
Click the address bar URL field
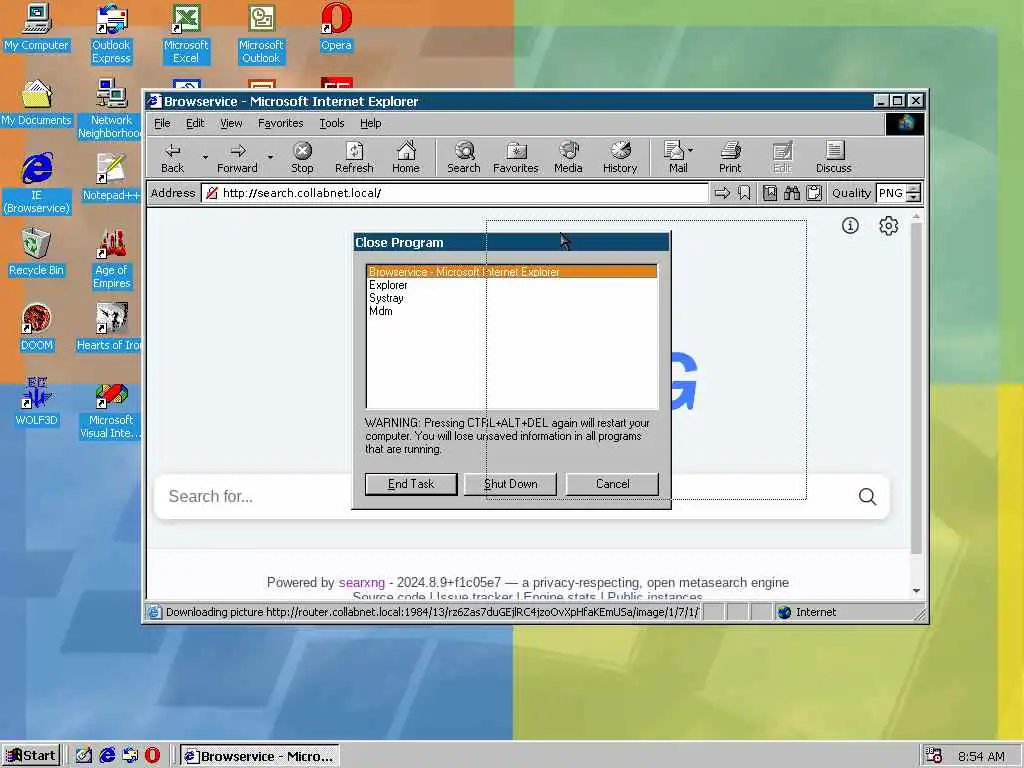455,193
